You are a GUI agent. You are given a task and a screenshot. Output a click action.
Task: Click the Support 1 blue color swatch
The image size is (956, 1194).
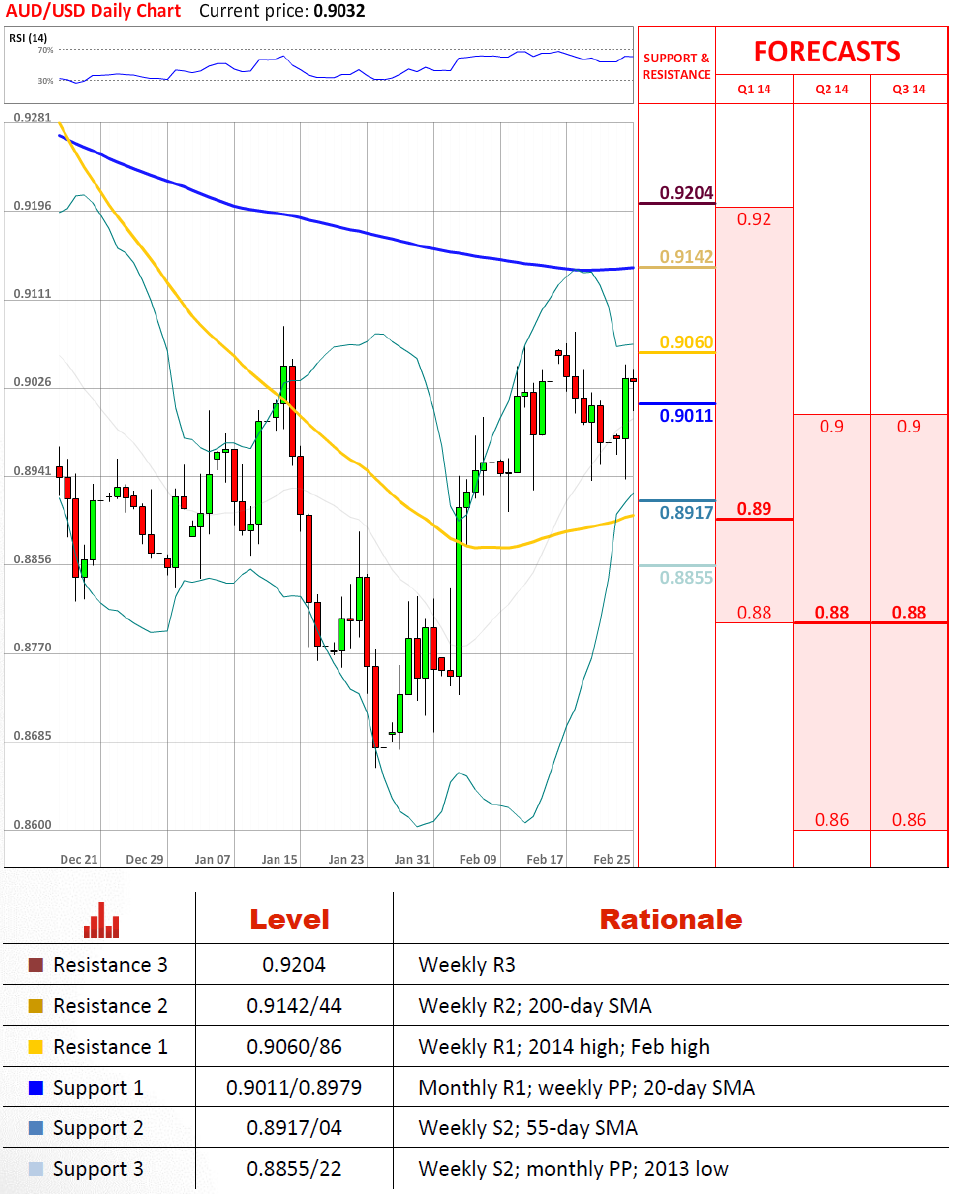pyautogui.click(x=35, y=1087)
